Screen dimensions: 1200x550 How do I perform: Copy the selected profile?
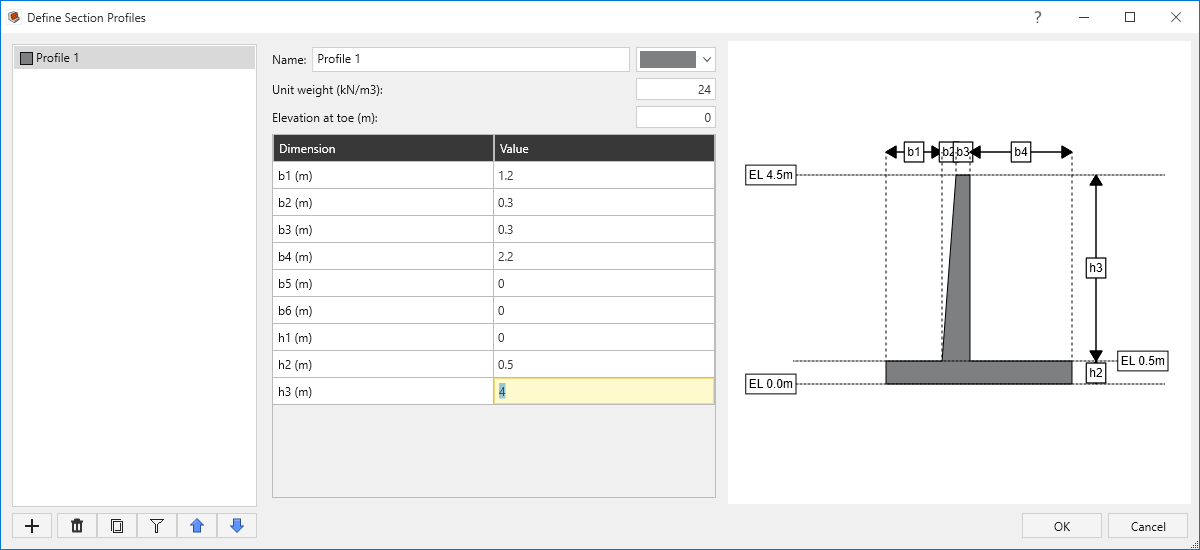(x=117, y=526)
